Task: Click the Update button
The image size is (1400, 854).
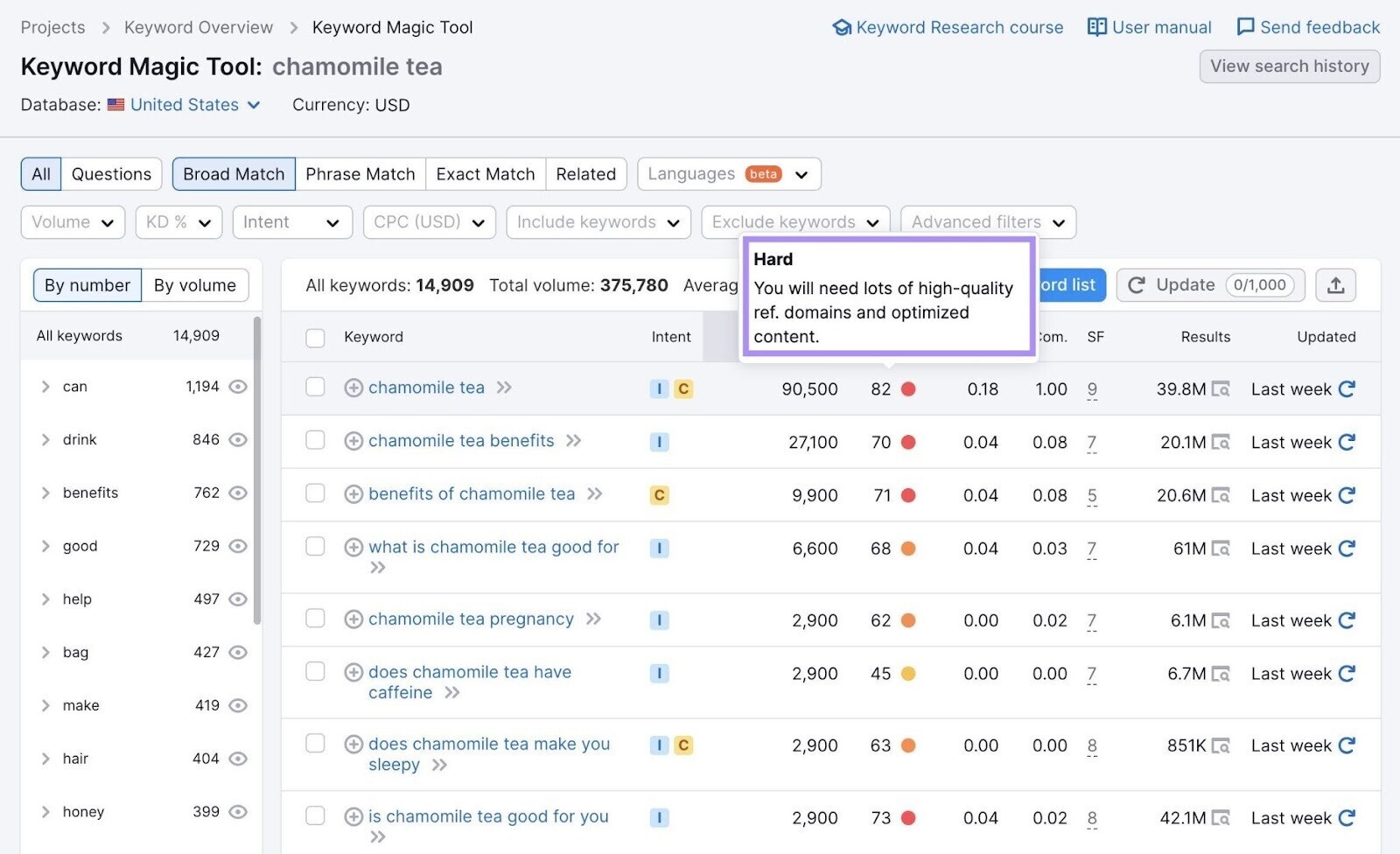Action: [1210, 285]
